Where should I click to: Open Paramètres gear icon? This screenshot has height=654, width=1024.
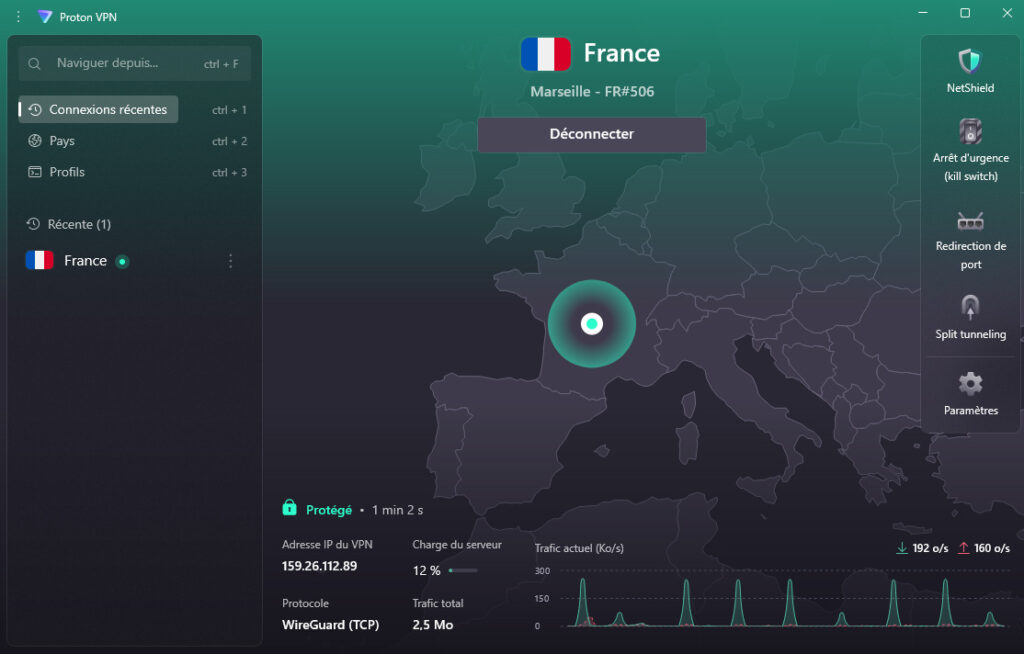970,383
